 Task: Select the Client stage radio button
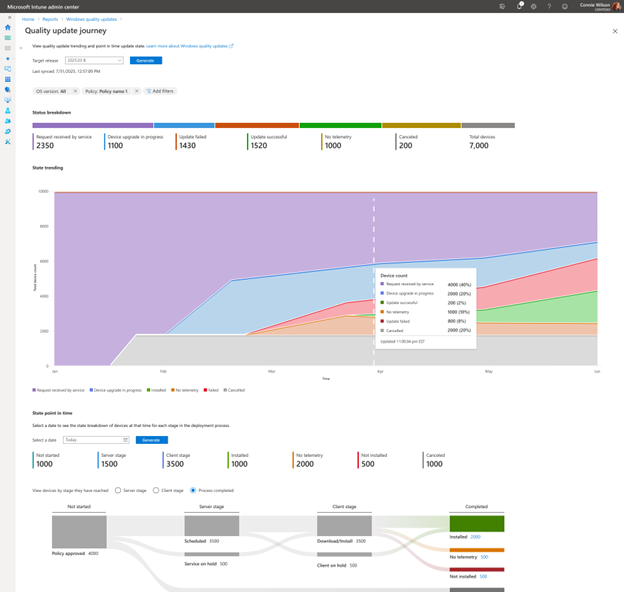(x=156, y=490)
